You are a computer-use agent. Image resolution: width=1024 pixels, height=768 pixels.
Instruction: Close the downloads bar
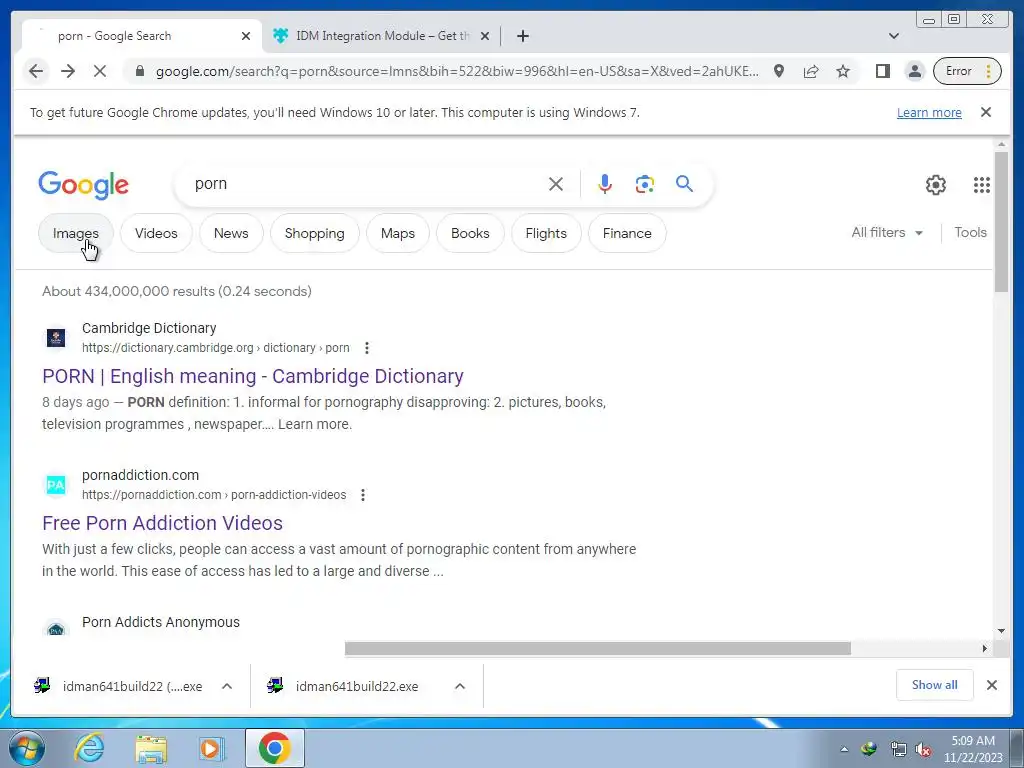[x=991, y=685]
